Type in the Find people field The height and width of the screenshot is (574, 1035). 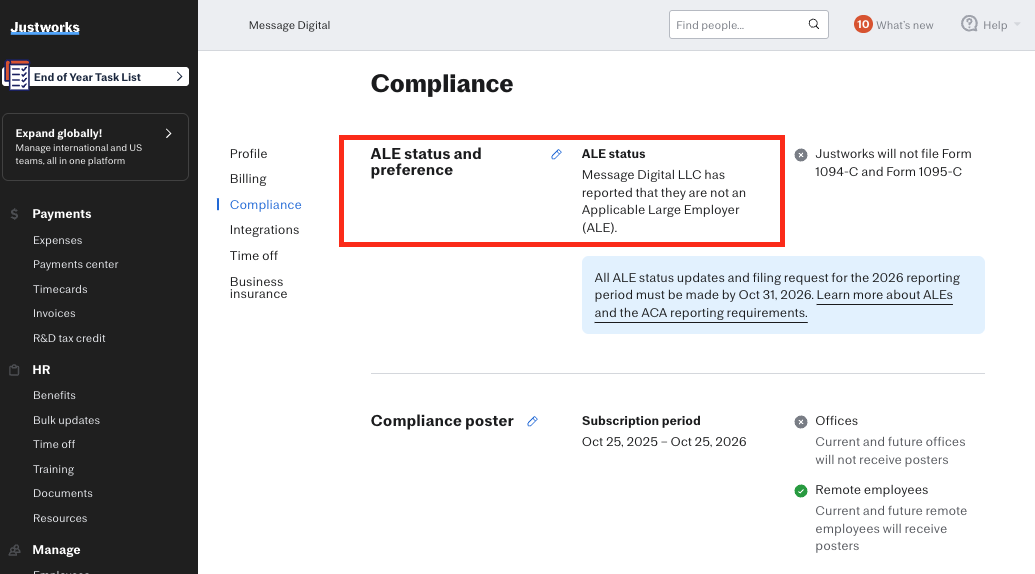tap(738, 25)
